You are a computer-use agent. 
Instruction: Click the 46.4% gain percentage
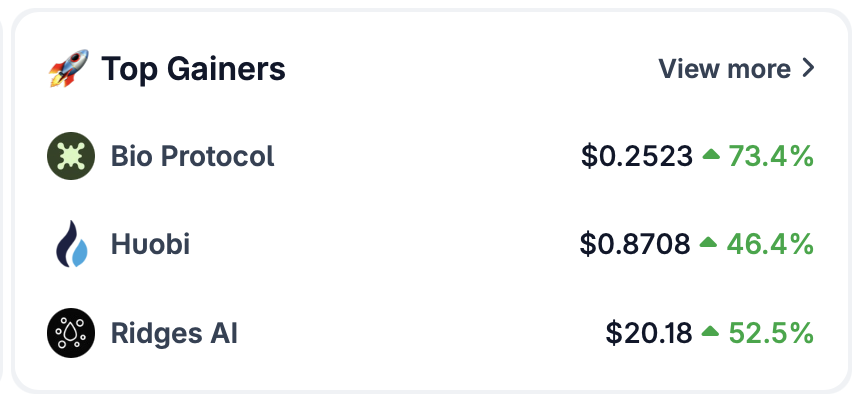[x=770, y=244]
